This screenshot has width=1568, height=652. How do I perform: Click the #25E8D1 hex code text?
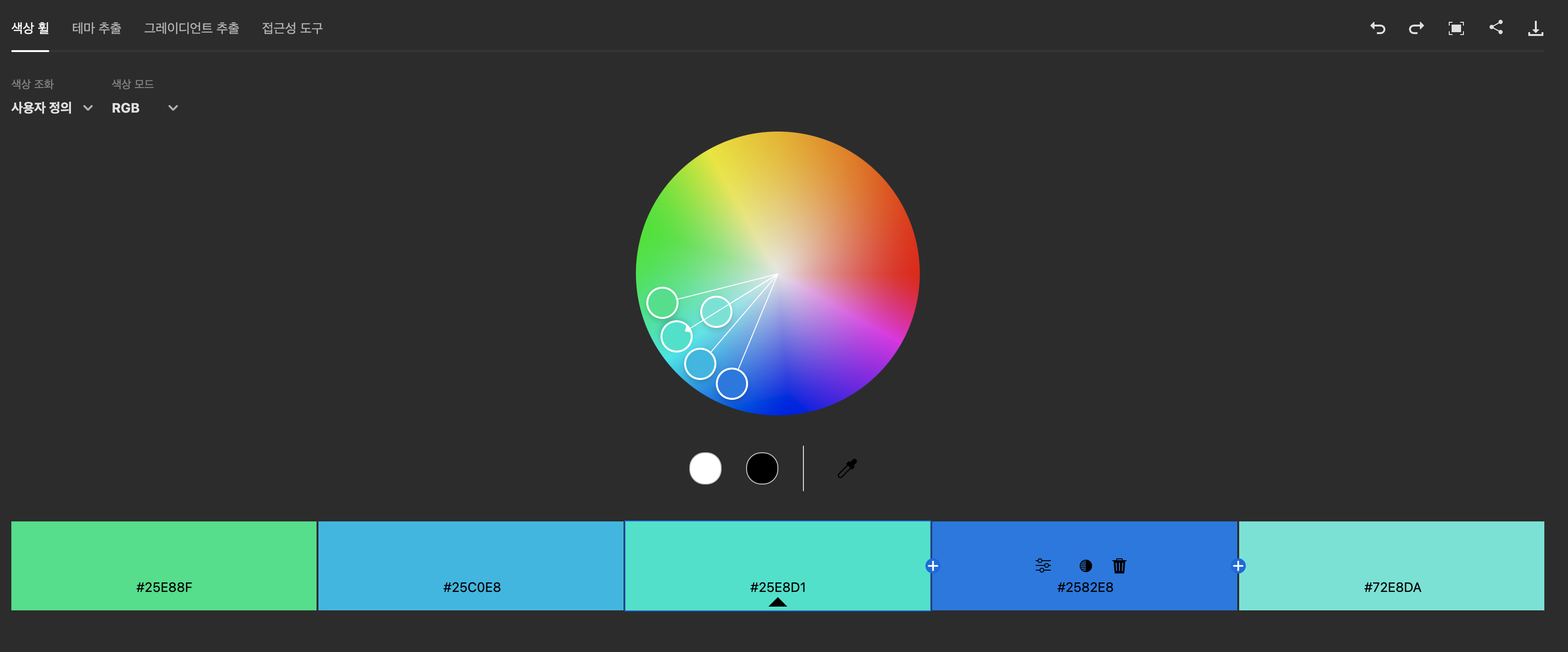(x=777, y=587)
